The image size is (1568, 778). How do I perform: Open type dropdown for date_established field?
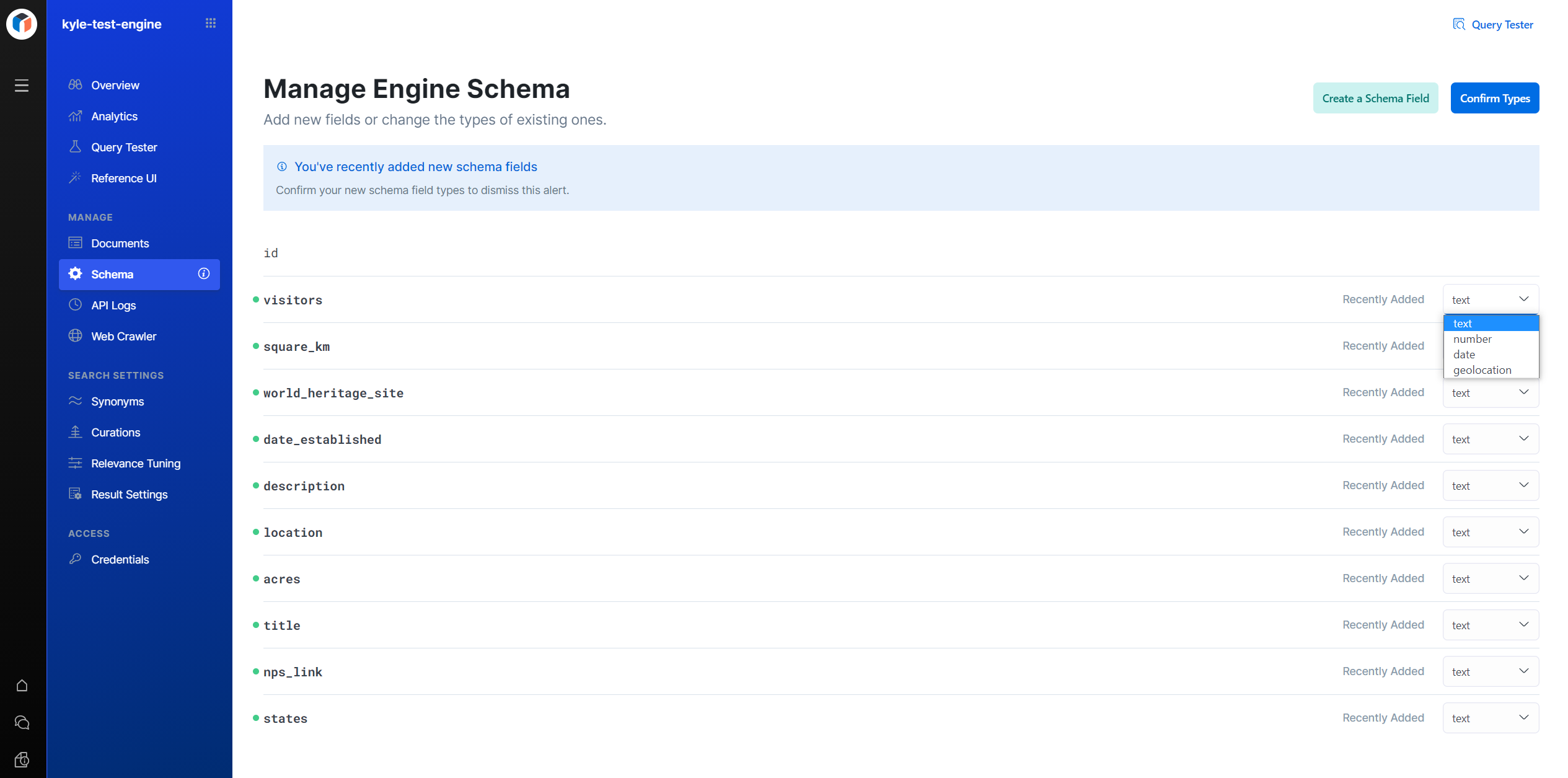(1491, 439)
